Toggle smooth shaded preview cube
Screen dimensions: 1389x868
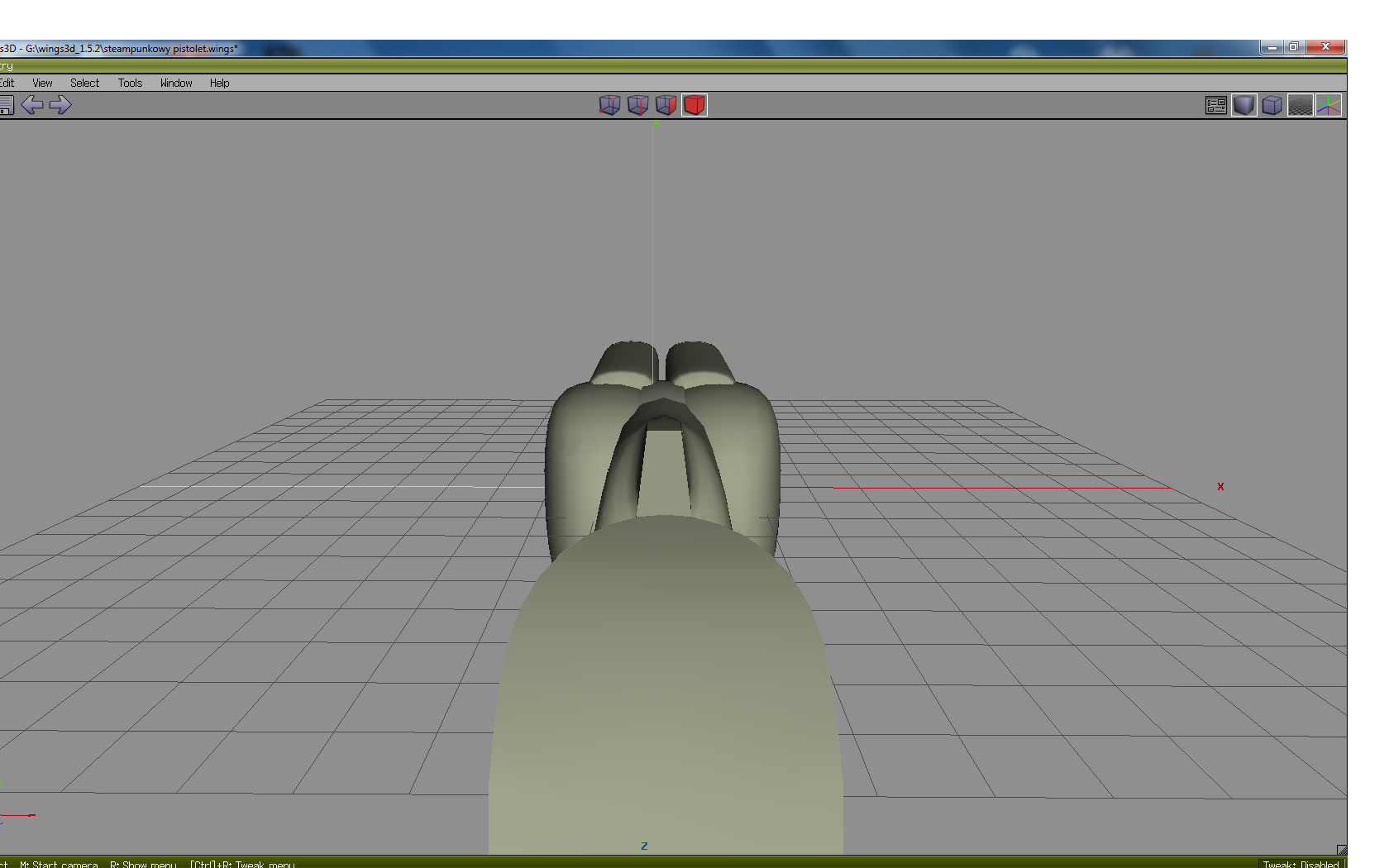1243,105
